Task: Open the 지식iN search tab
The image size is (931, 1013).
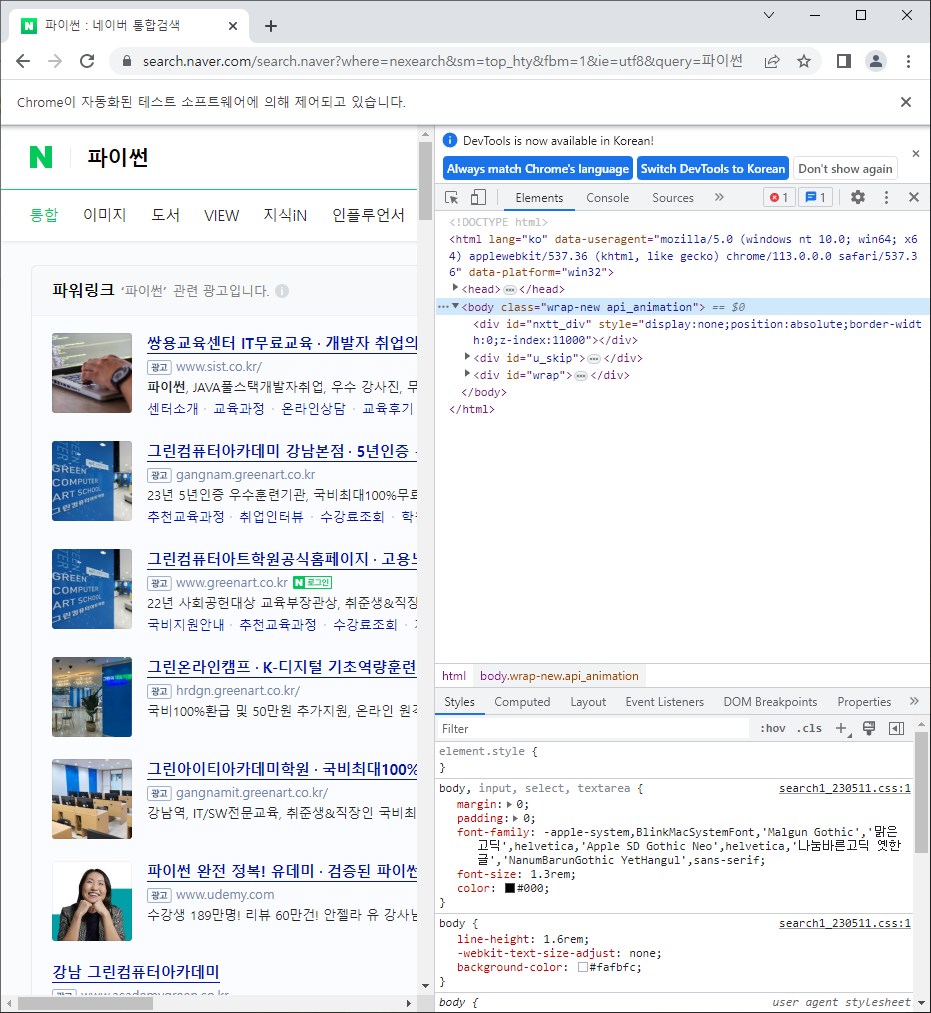Action: [x=285, y=215]
